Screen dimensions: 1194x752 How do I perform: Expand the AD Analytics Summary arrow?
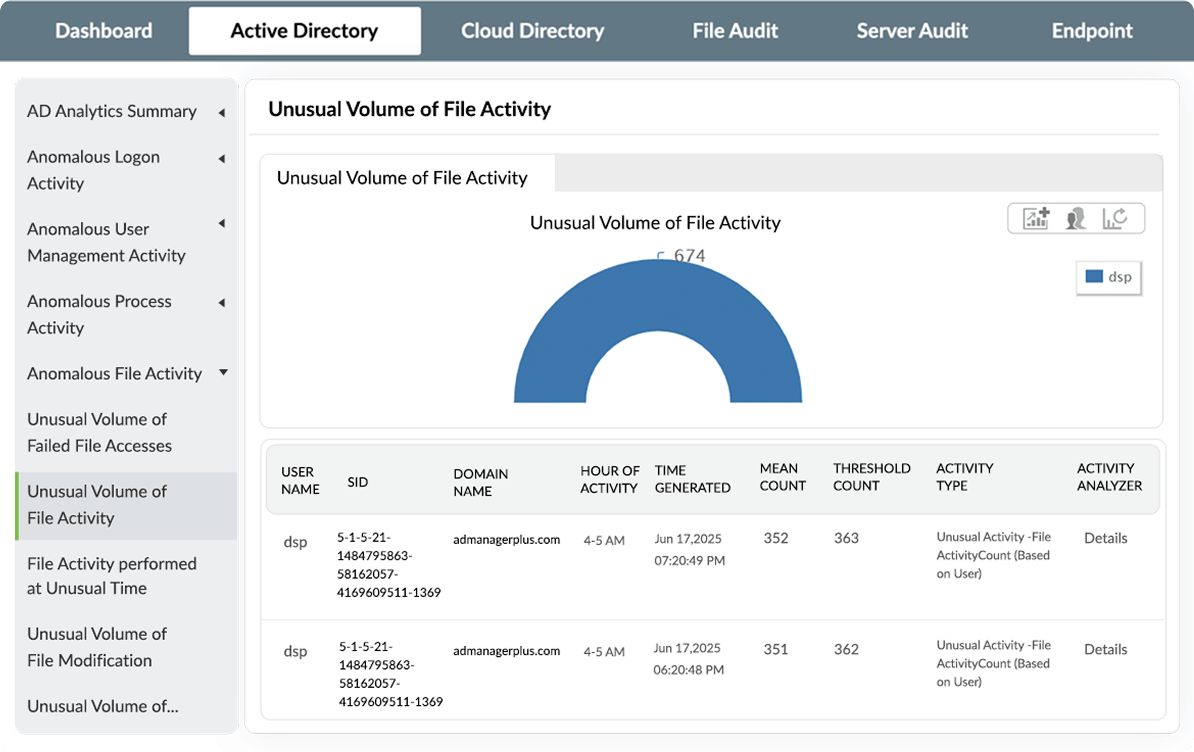point(221,112)
